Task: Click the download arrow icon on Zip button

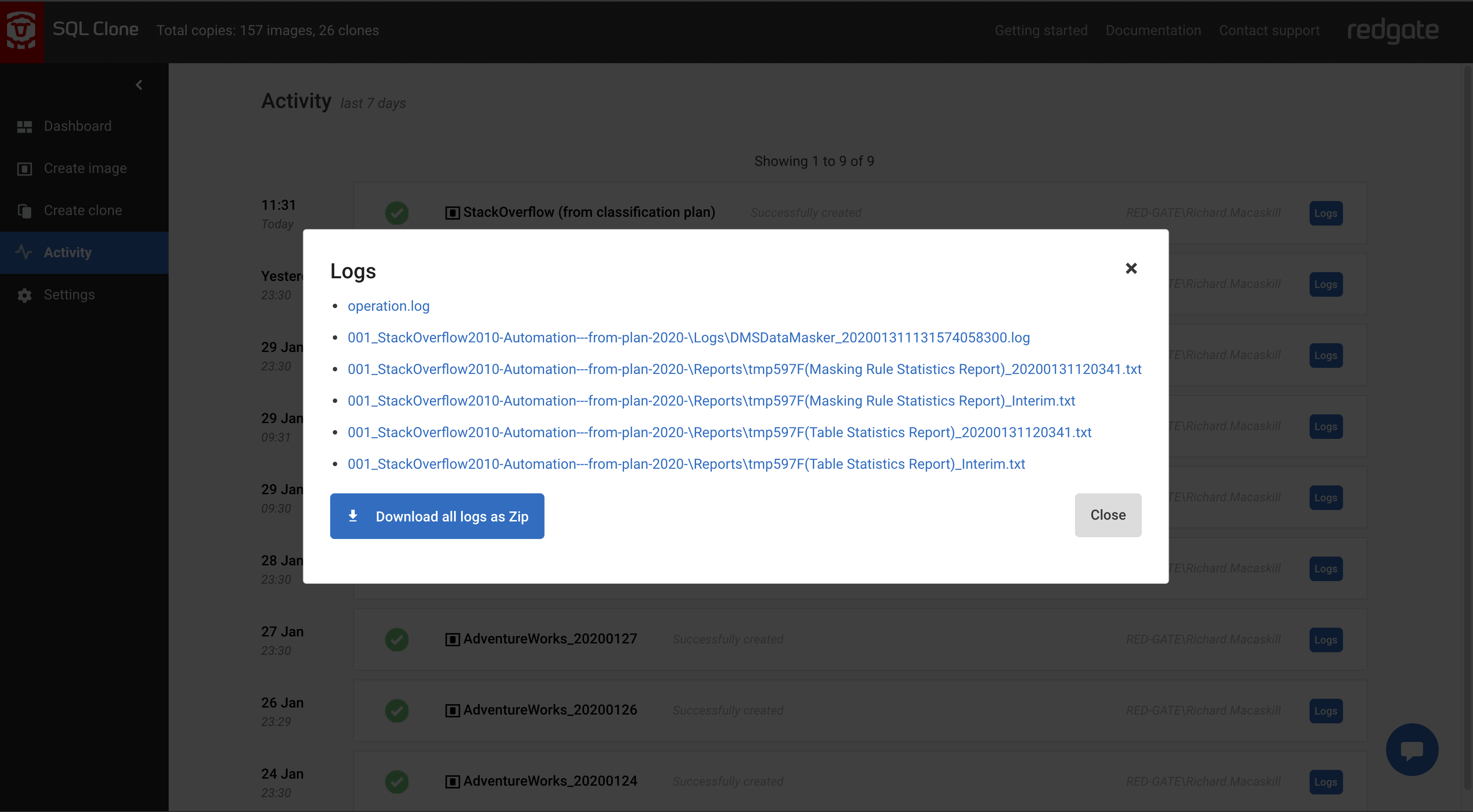Action: [353, 516]
